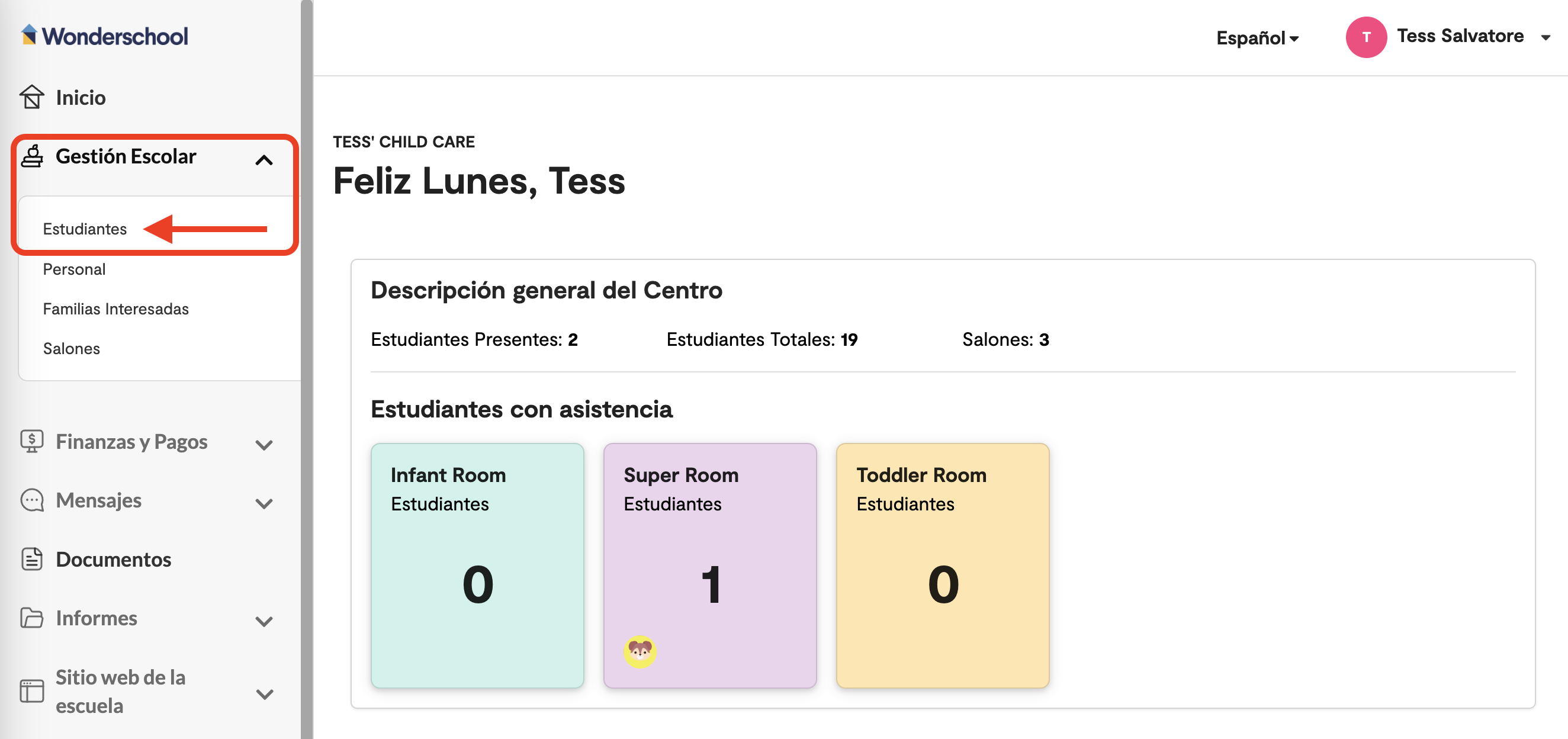The width and height of the screenshot is (1568, 739).
Task: Click the Documentos file icon
Action: tap(31, 559)
